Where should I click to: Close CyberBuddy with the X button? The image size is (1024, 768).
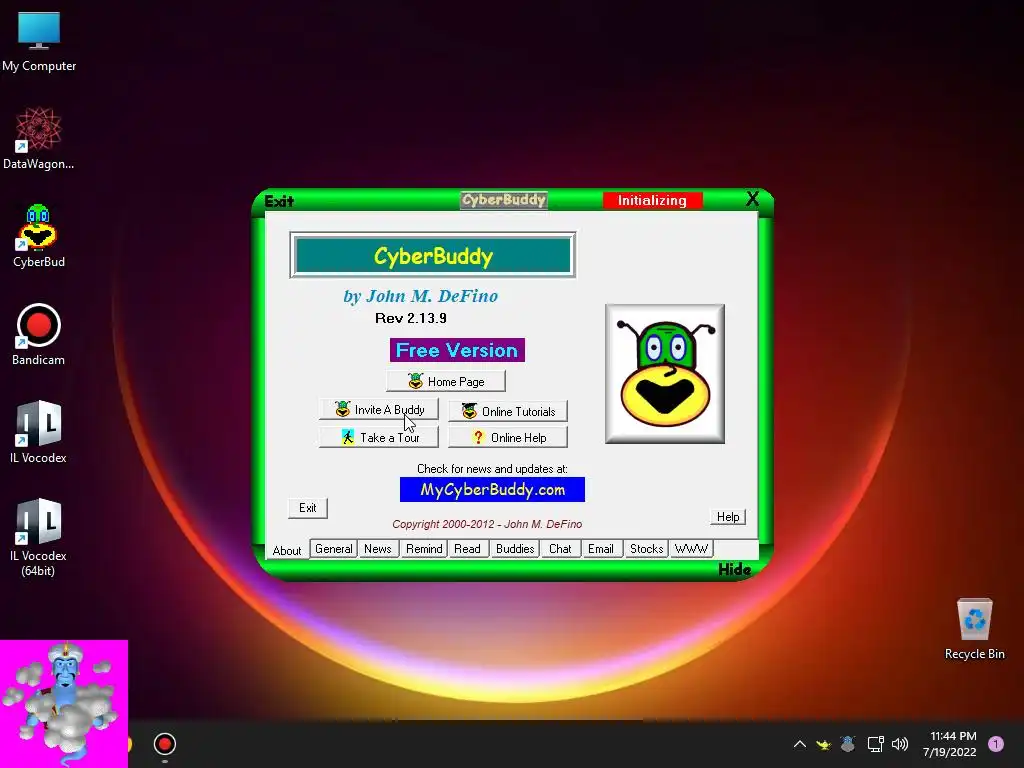pos(752,199)
